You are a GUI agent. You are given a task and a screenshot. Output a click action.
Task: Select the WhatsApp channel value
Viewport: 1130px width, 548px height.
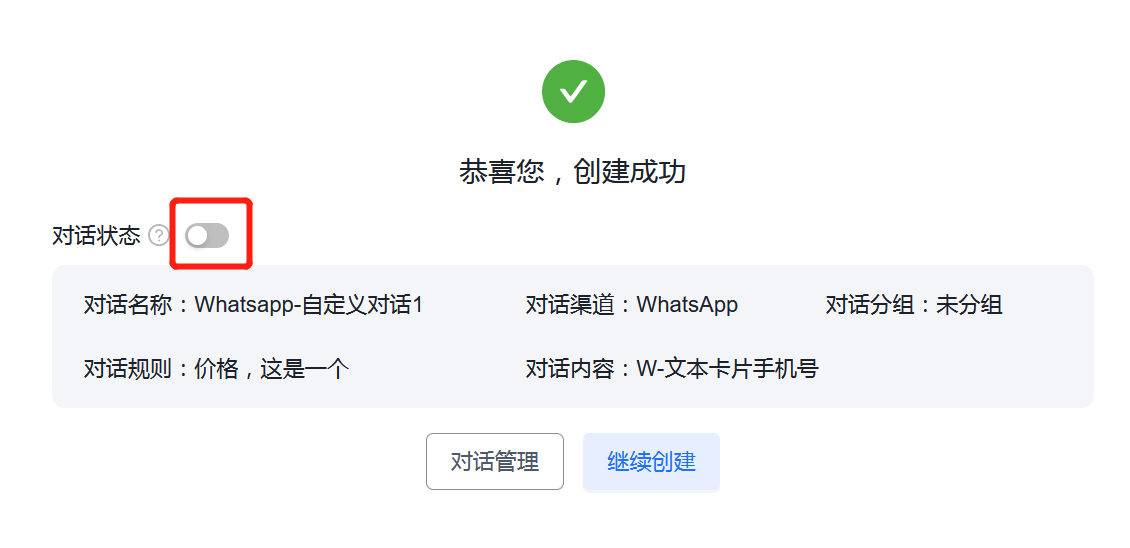pyautogui.click(x=688, y=305)
